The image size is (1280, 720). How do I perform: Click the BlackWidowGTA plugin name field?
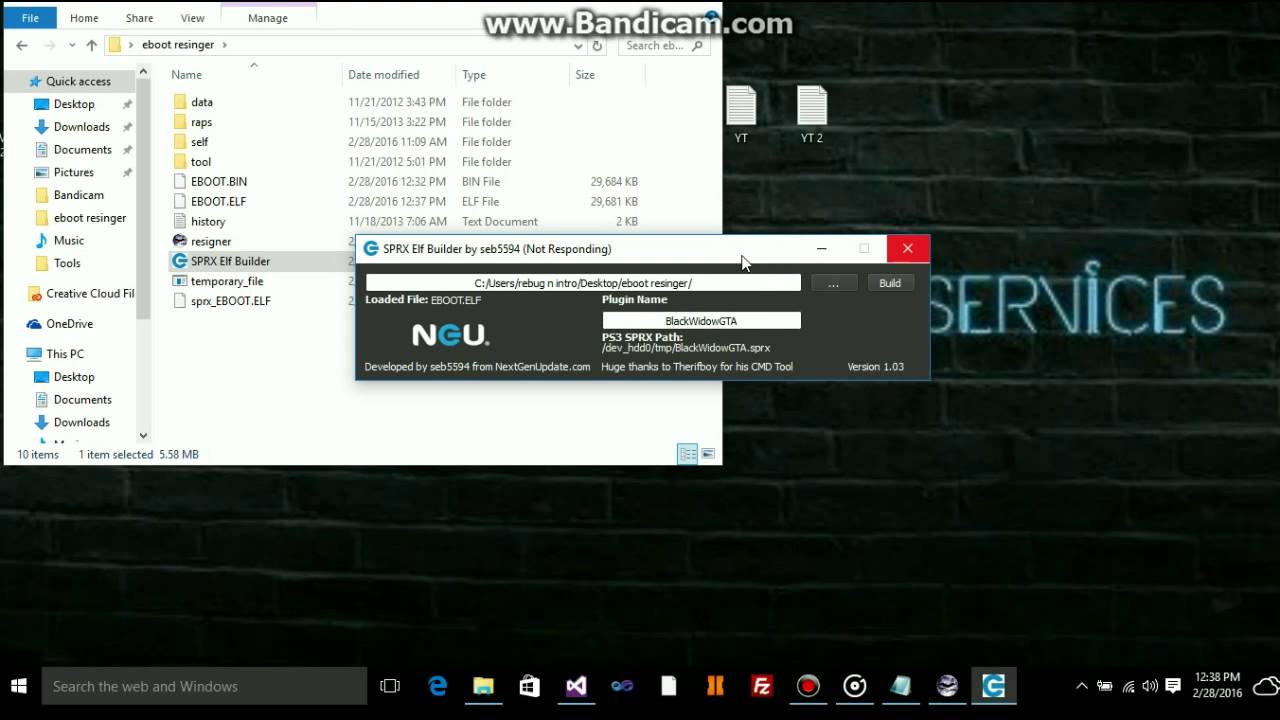[x=701, y=321]
